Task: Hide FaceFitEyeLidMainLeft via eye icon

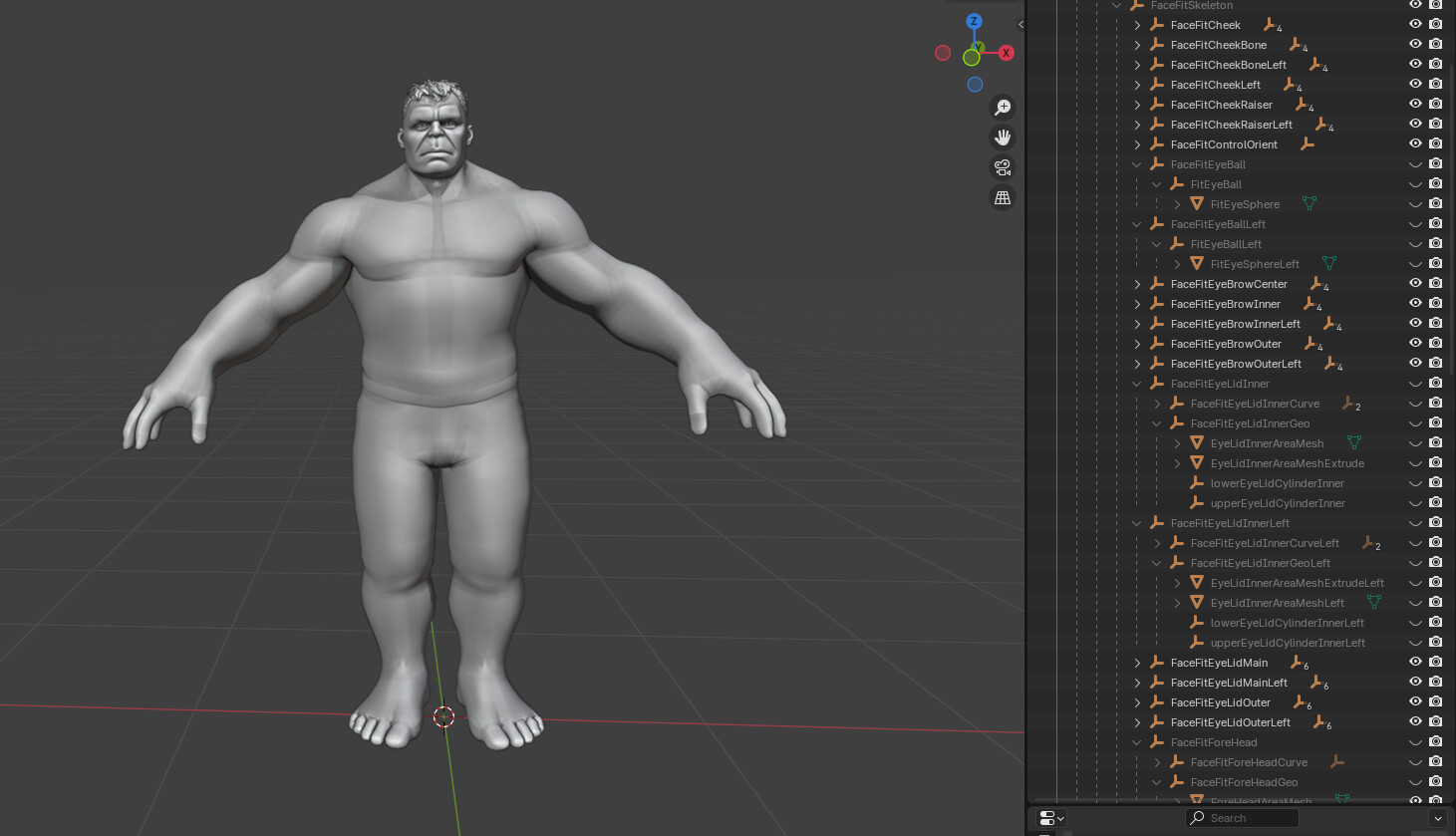Action: pos(1415,683)
